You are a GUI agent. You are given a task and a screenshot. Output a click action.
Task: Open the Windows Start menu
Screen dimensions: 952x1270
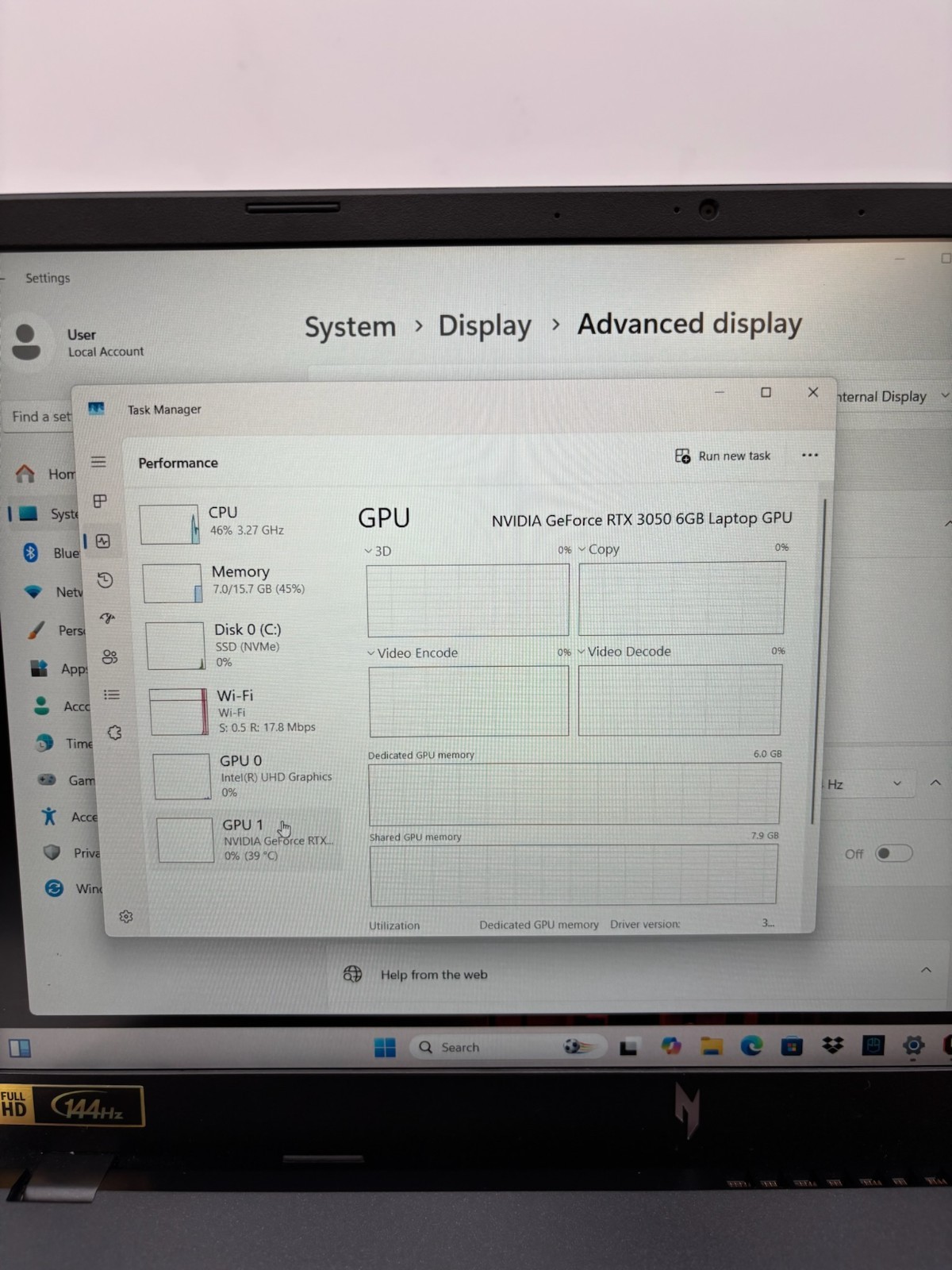tap(385, 1048)
